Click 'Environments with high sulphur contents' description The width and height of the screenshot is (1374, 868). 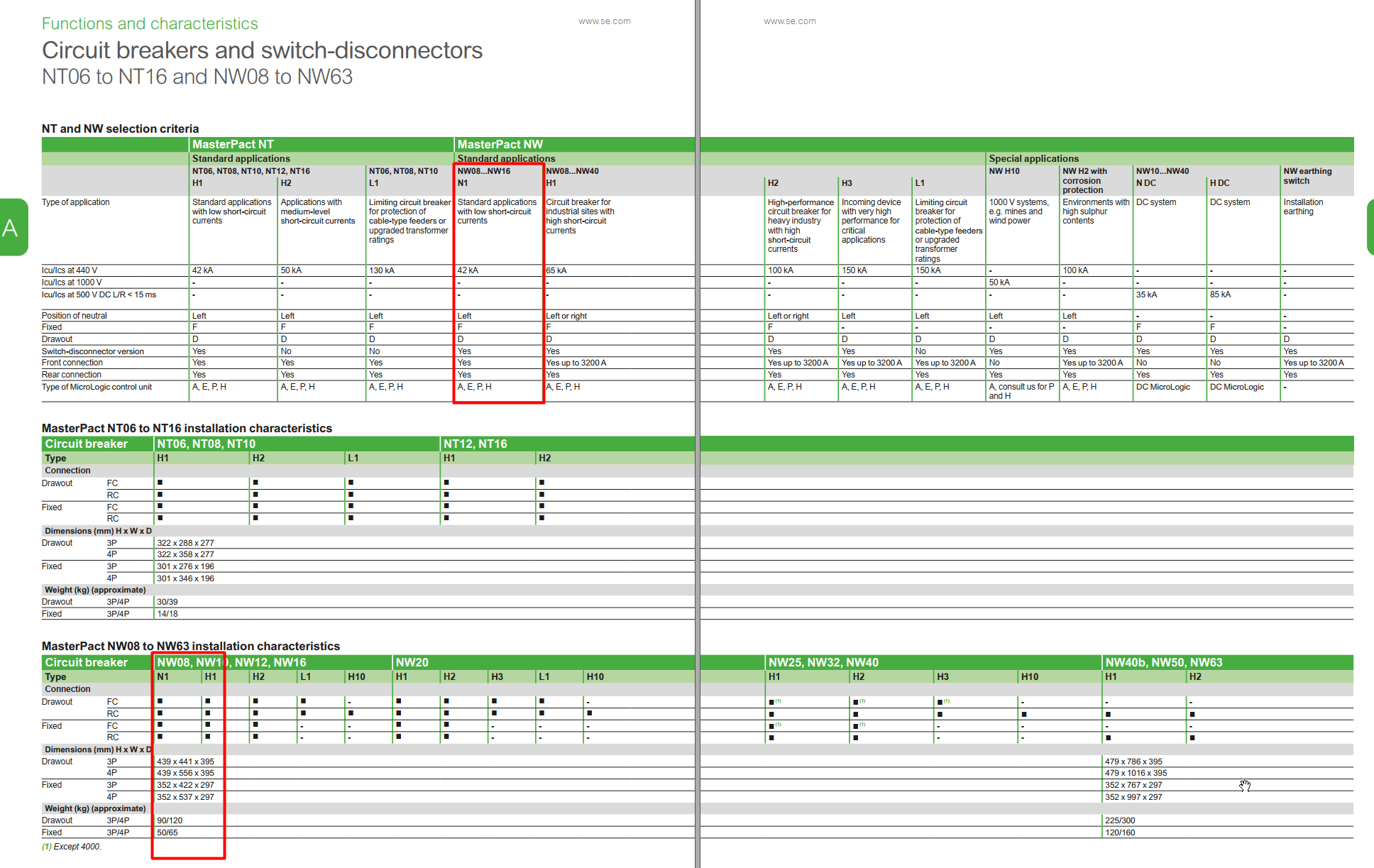click(x=1096, y=211)
